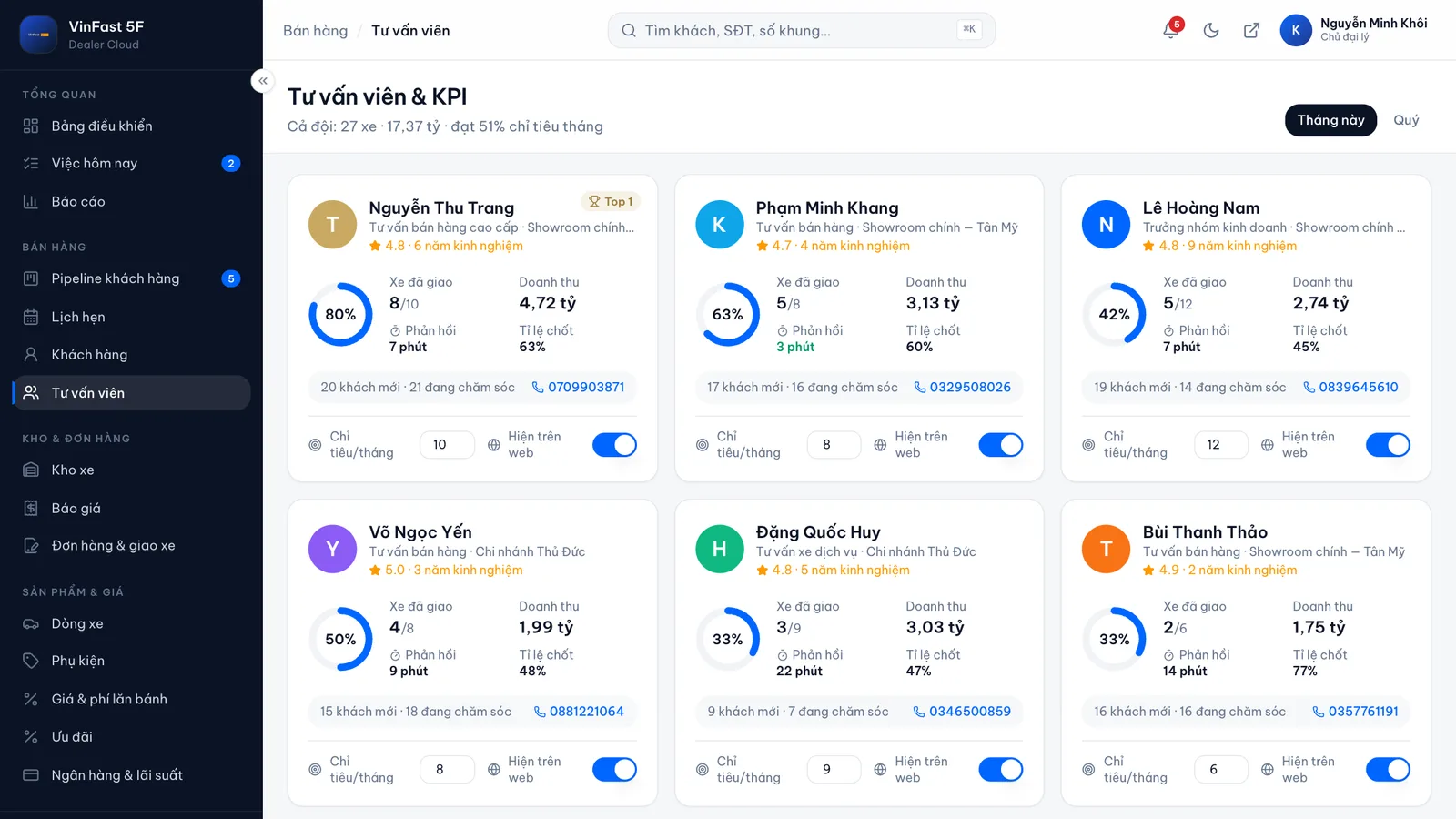Click the Phụ kiện tag icon
1456x819 pixels.
pos(31,661)
